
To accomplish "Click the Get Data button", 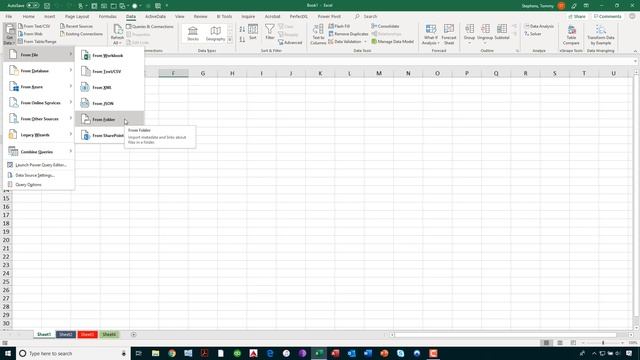I will [x=9, y=34].
